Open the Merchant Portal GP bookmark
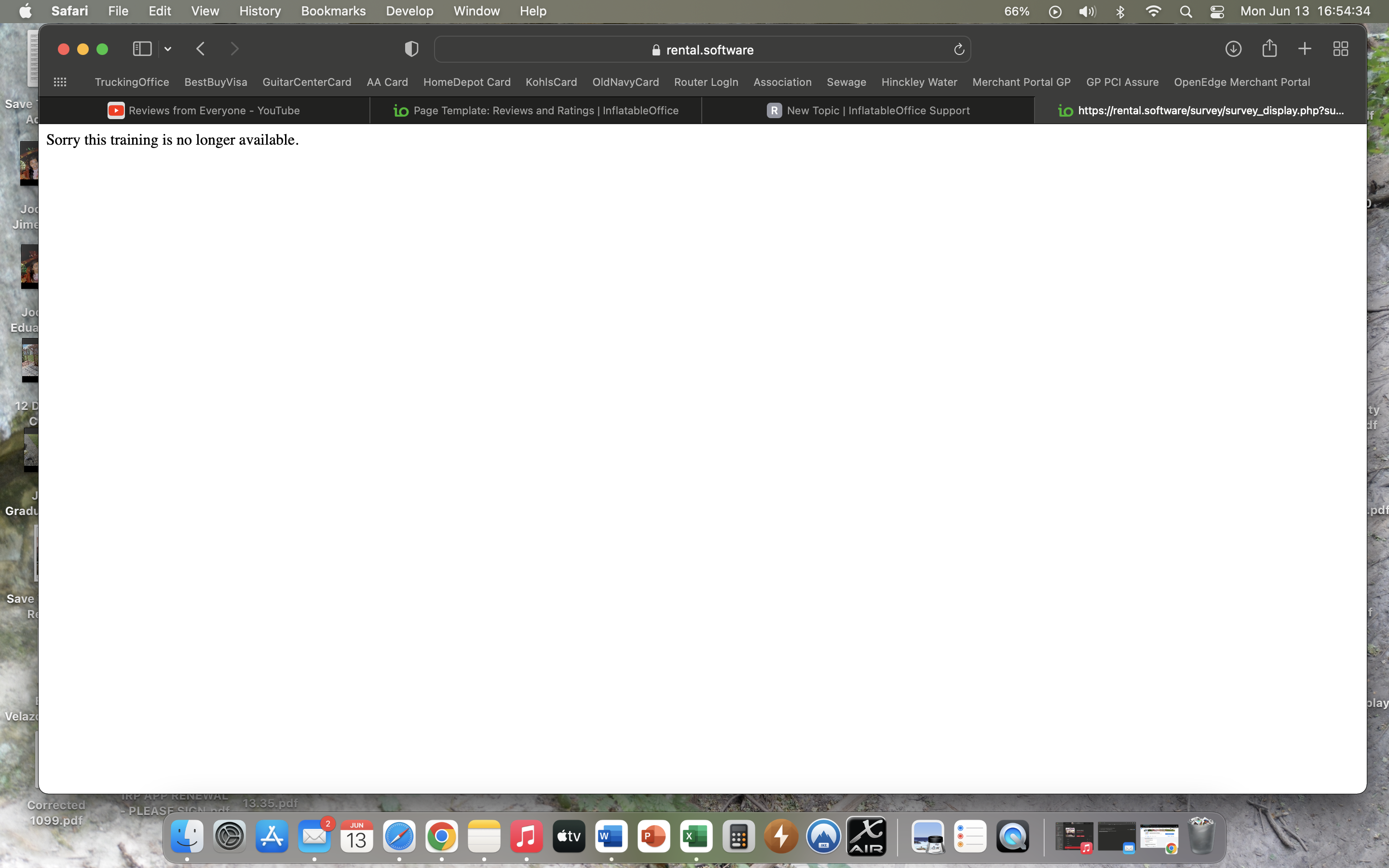 pos(1021,82)
